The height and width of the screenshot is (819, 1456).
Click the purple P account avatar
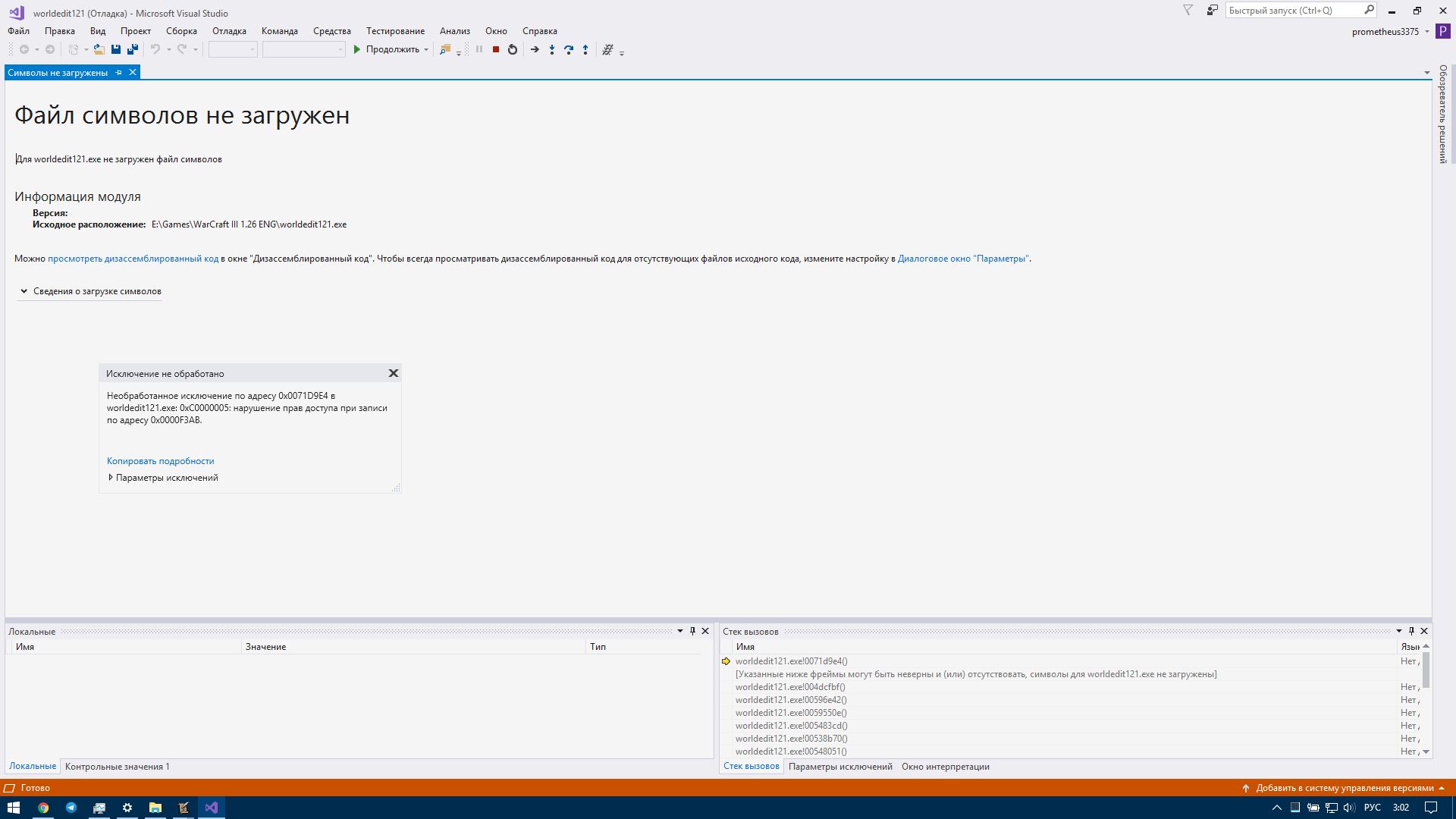coord(1443,31)
